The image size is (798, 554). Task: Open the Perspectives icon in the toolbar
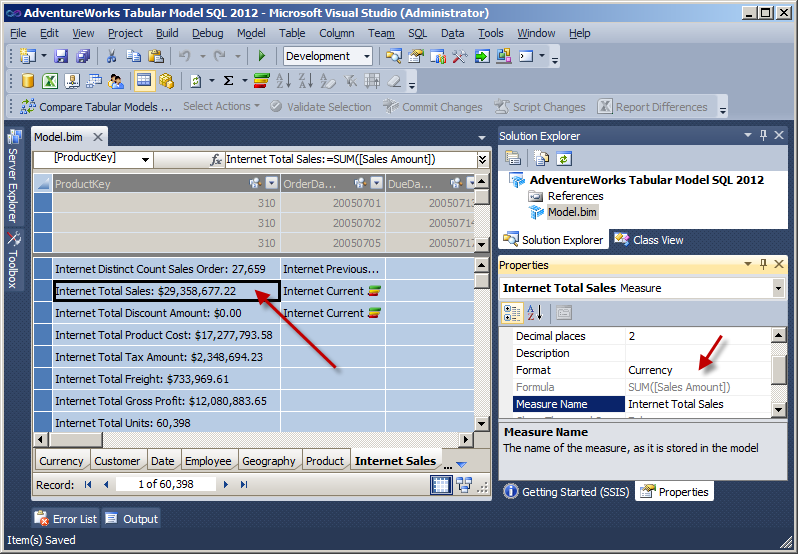(x=94, y=81)
